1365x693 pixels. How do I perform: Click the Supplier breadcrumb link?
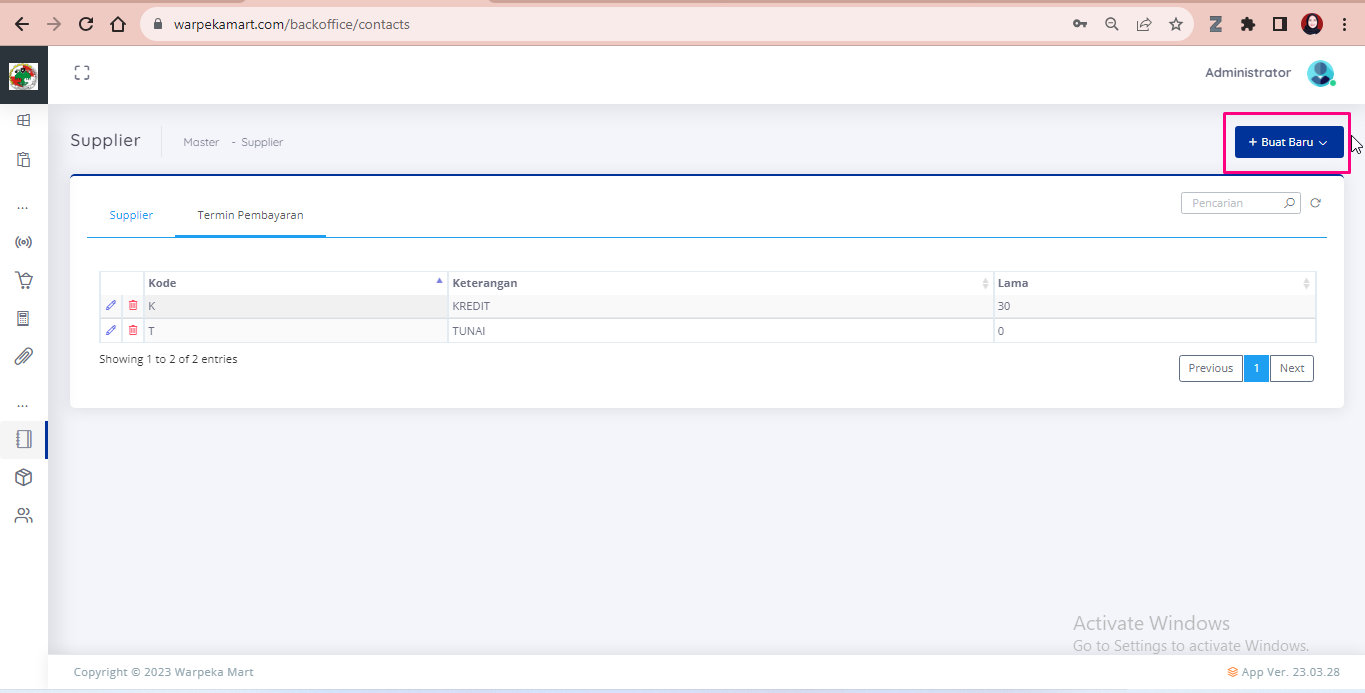(x=262, y=142)
